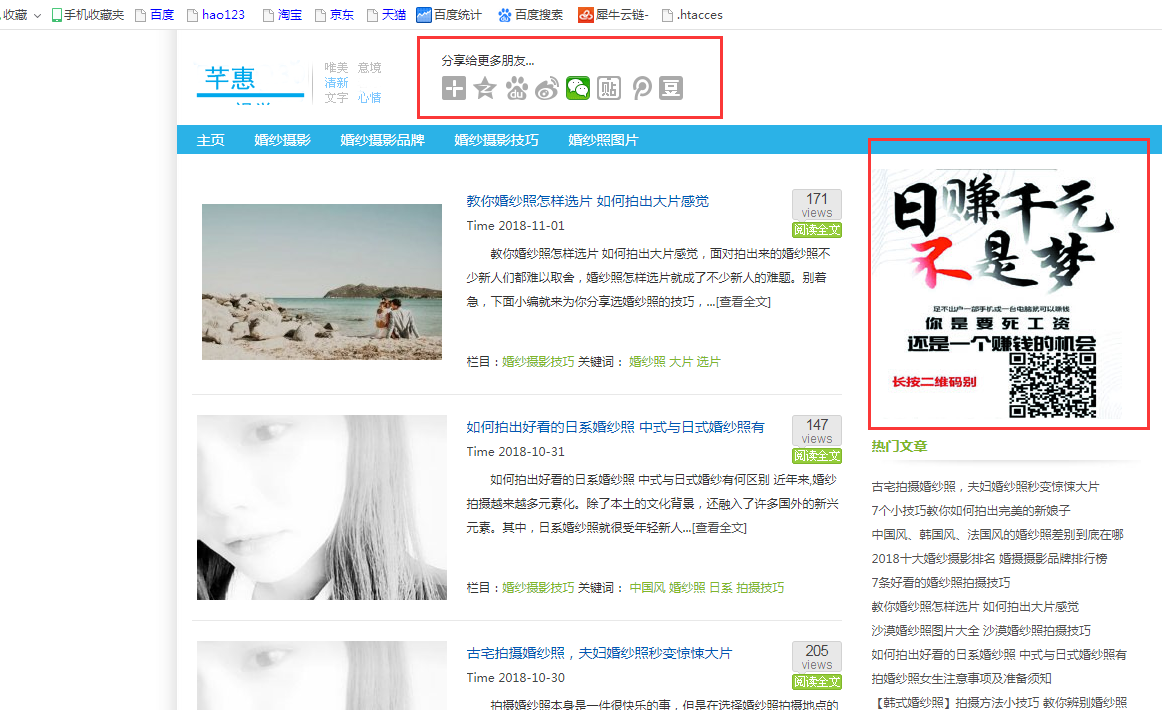Image resolution: width=1162 pixels, height=710 pixels.
Task: Share to QQ Zone star icon
Action: tap(485, 88)
